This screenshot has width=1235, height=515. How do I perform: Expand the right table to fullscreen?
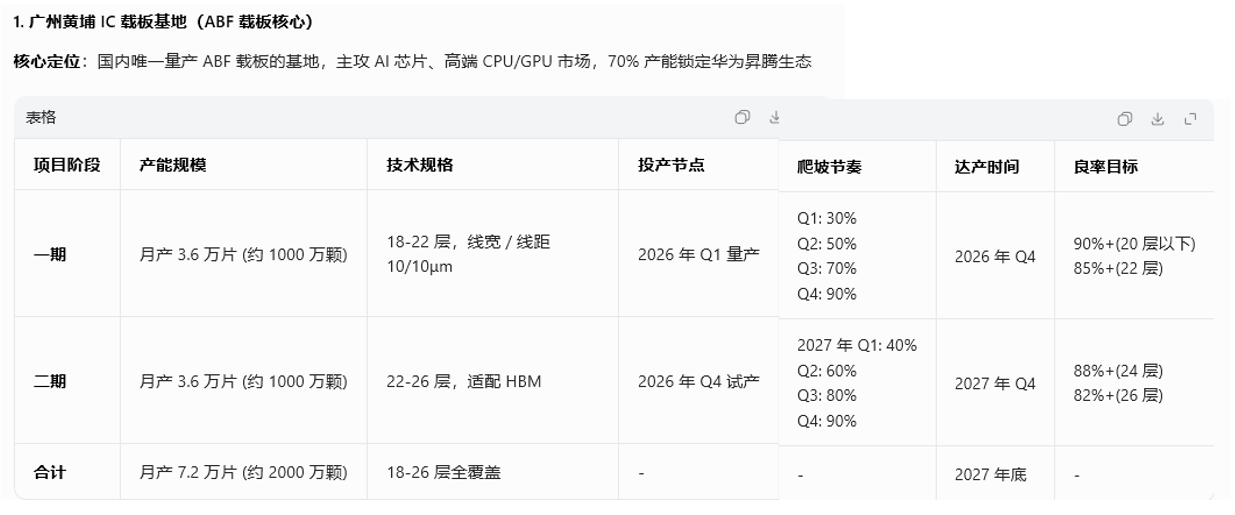[x=1190, y=119]
